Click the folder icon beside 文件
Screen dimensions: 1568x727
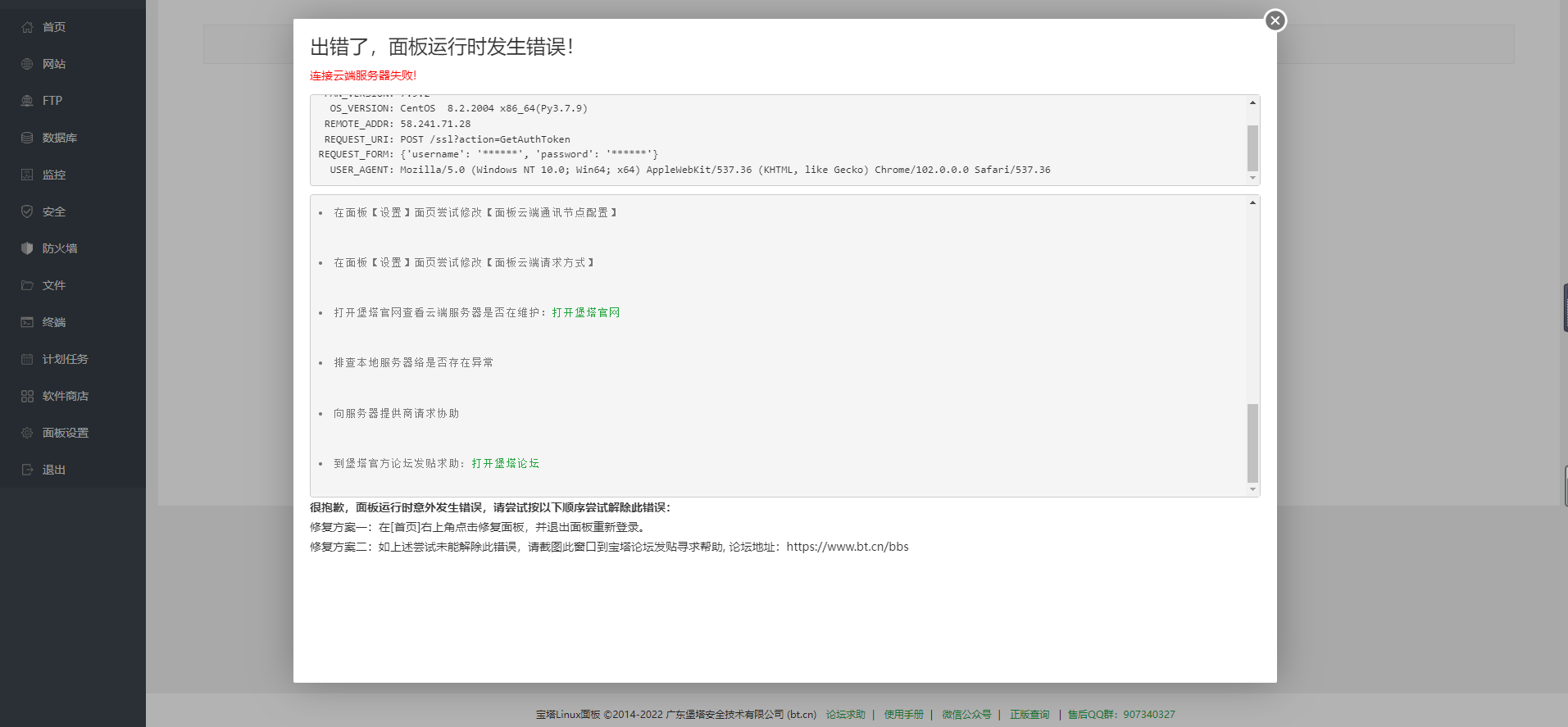pyautogui.click(x=27, y=285)
